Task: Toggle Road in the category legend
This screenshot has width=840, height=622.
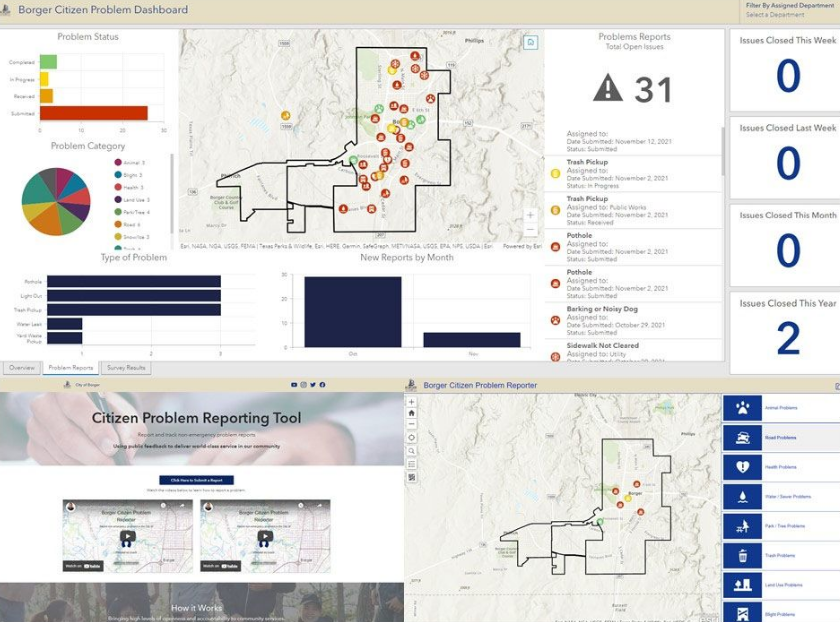Action: pyautogui.click(x=128, y=224)
